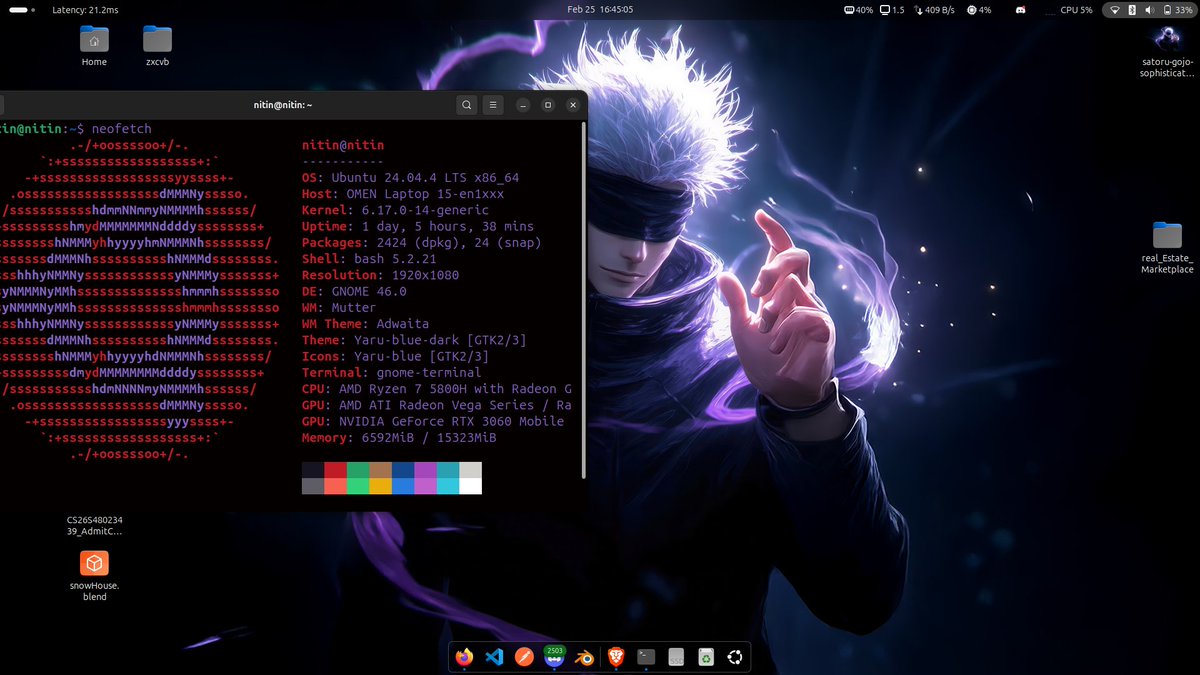Minimize the terminal window
Image resolution: width=1200 pixels, height=675 pixels.
(522, 104)
